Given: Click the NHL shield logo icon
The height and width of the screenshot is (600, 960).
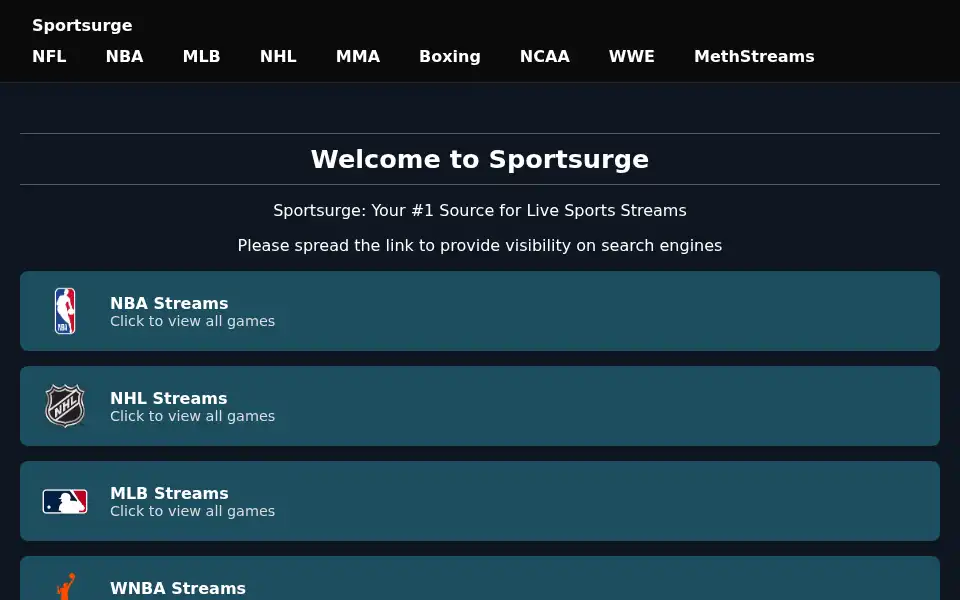Looking at the screenshot, I should click(65, 406).
